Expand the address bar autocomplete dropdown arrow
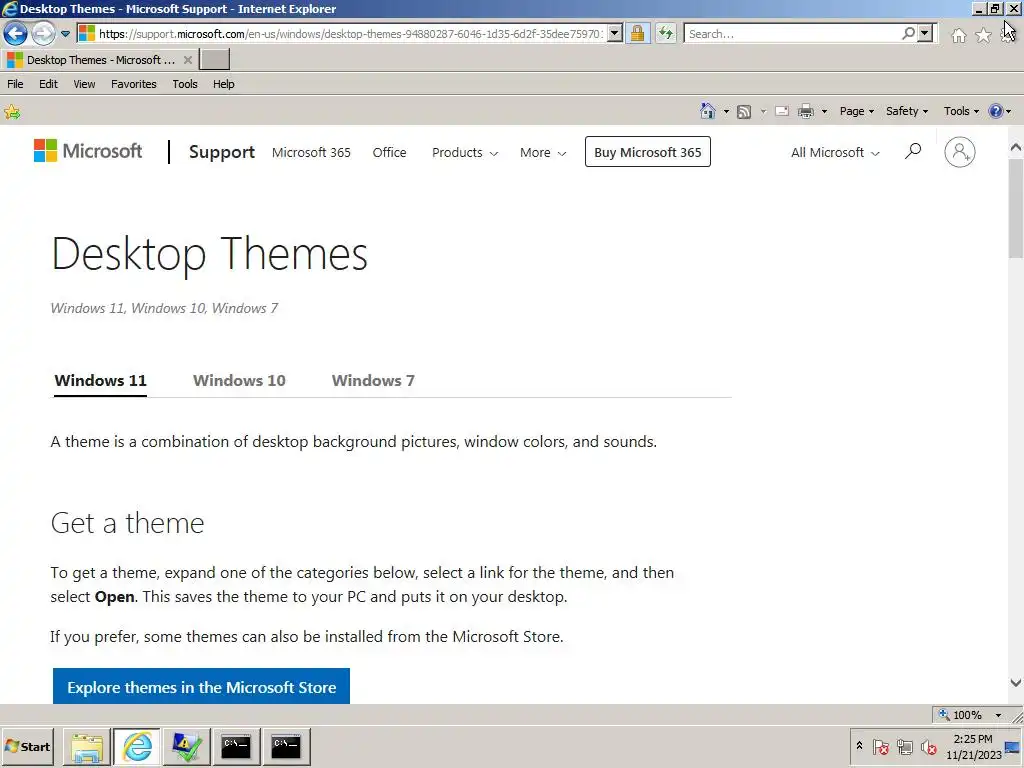The image size is (1024, 768). click(615, 33)
